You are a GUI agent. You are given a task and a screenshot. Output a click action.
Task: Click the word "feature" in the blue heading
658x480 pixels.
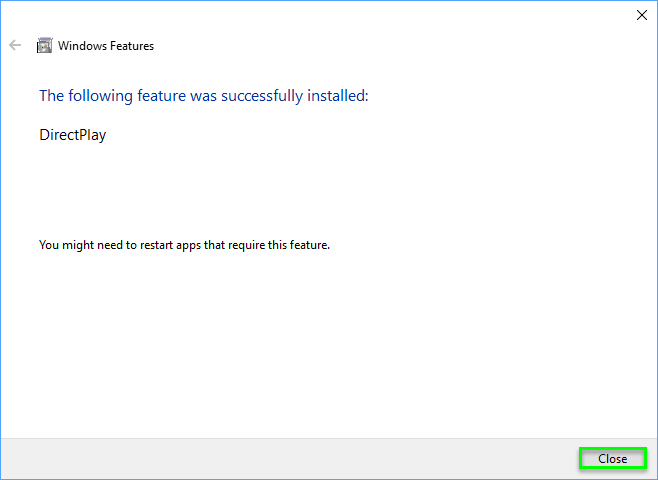point(162,96)
